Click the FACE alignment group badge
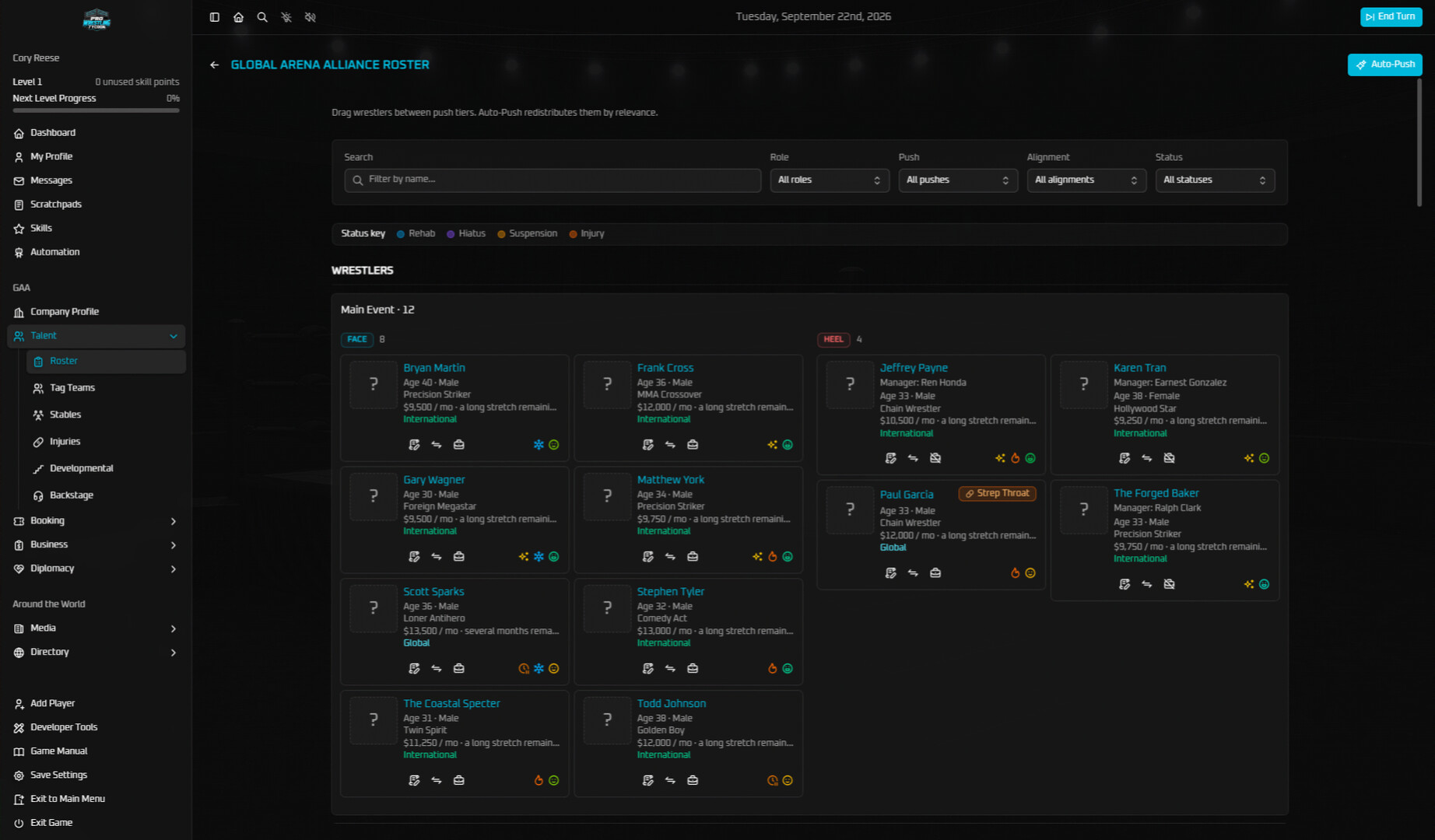 [x=357, y=340]
